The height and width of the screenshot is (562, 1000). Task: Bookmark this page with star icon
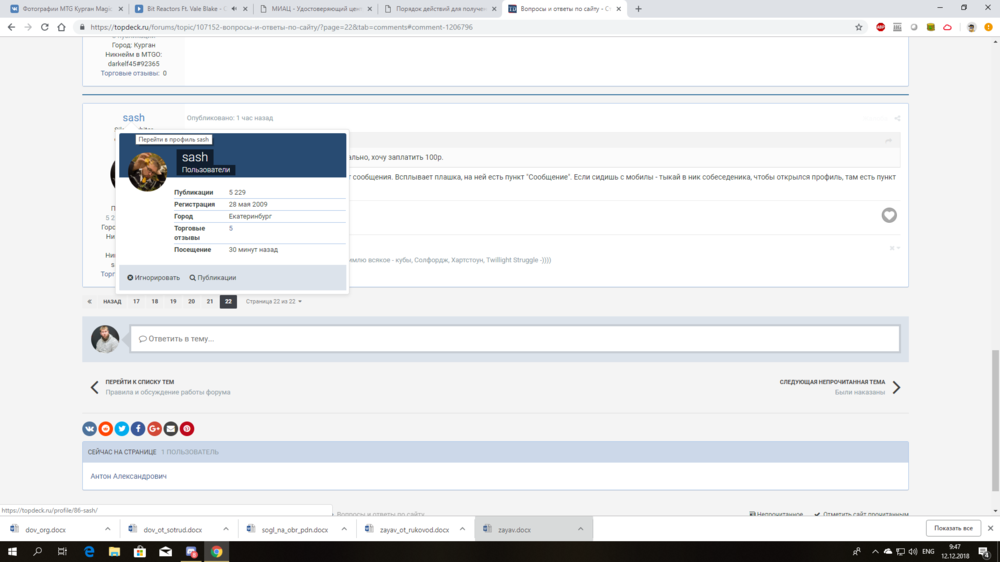point(858,27)
